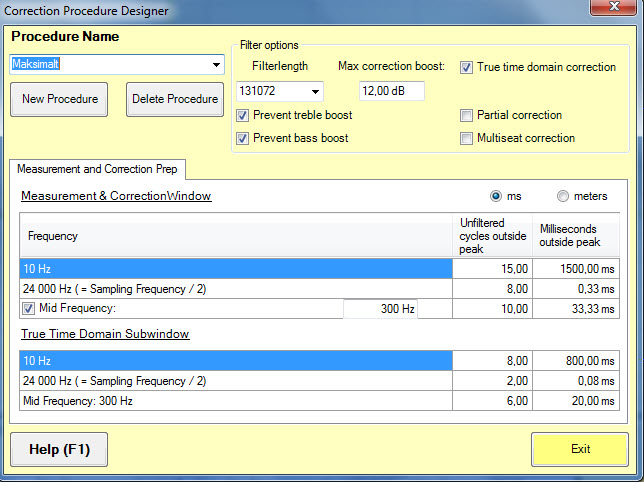The width and height of the screenshot is (644, 482).
Task: Click the 800,00 ms cell
Action: point(576,361)
